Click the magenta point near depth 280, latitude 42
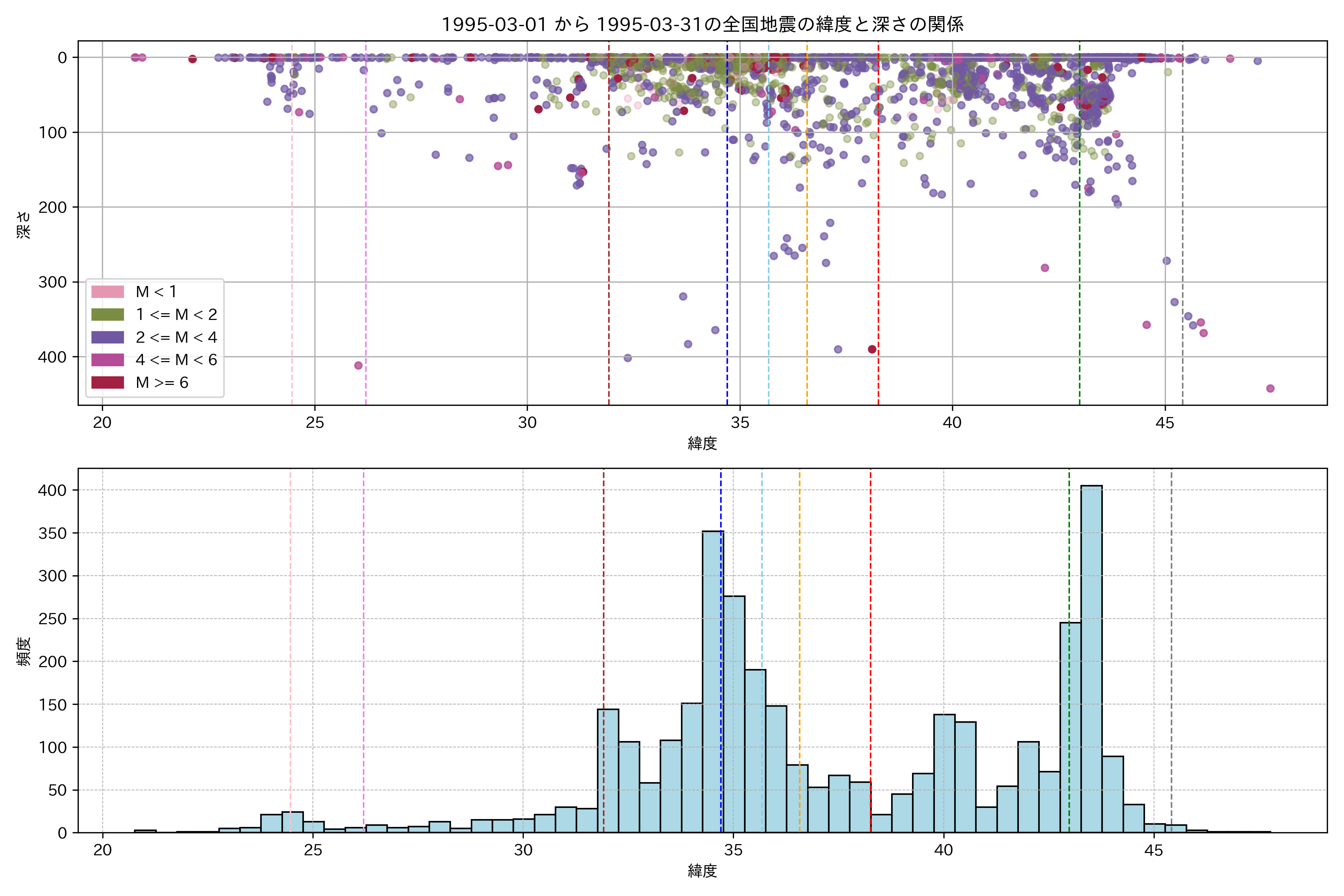Viewport: 1344px width, 896px height. (x=1045, y=268)
